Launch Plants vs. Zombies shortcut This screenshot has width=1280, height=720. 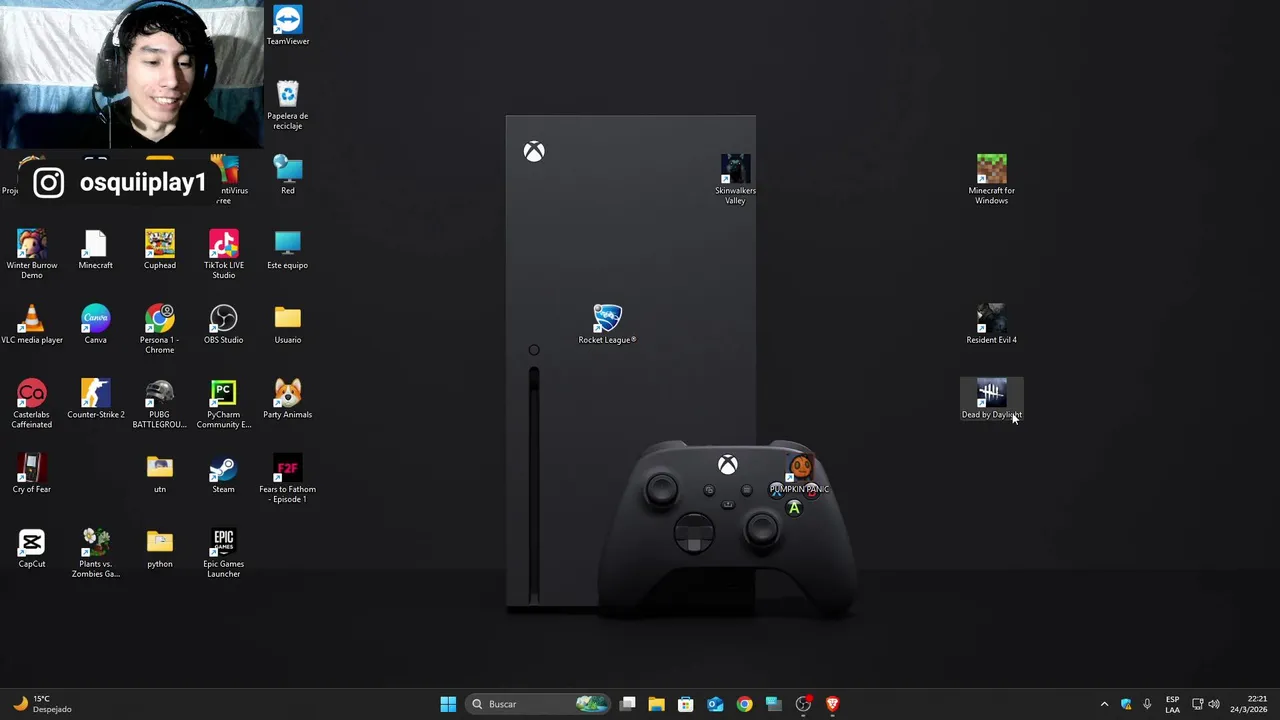96,553
